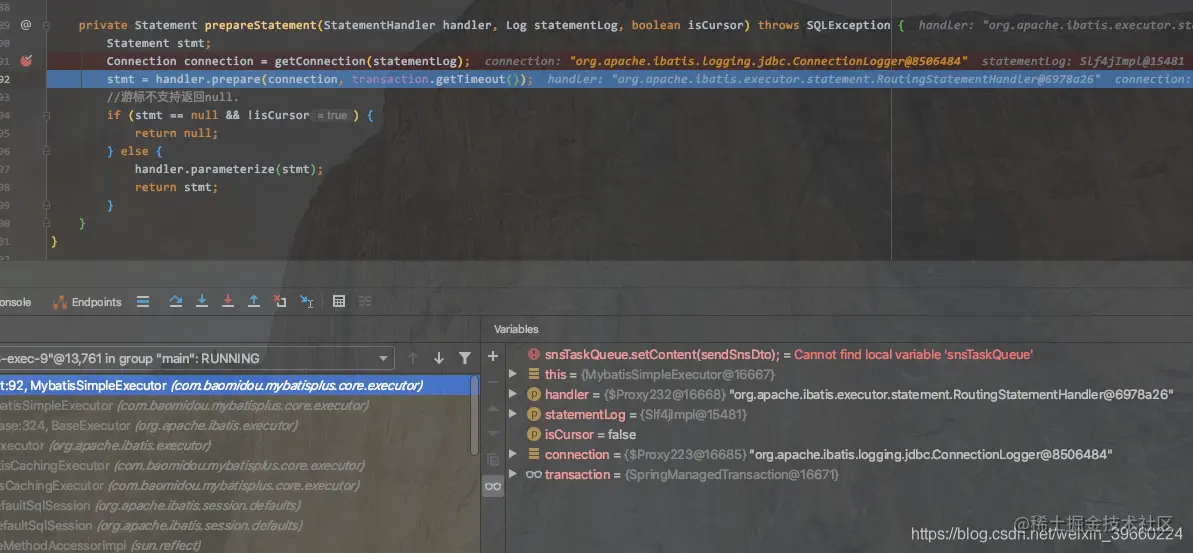Click the Step Out upward arrow

tap(254, 301)
